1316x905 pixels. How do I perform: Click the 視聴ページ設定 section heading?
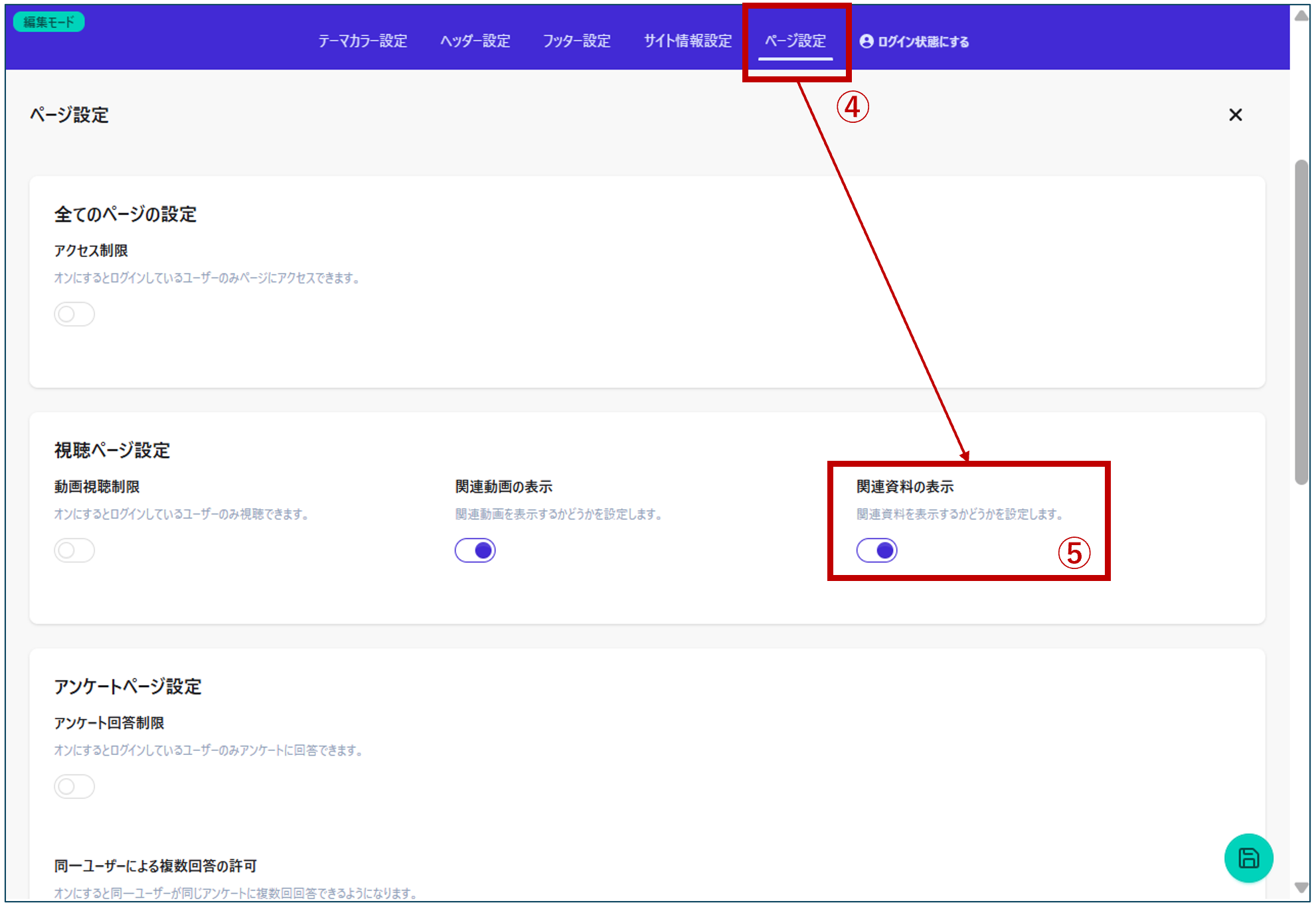click(x=112, y=450)
